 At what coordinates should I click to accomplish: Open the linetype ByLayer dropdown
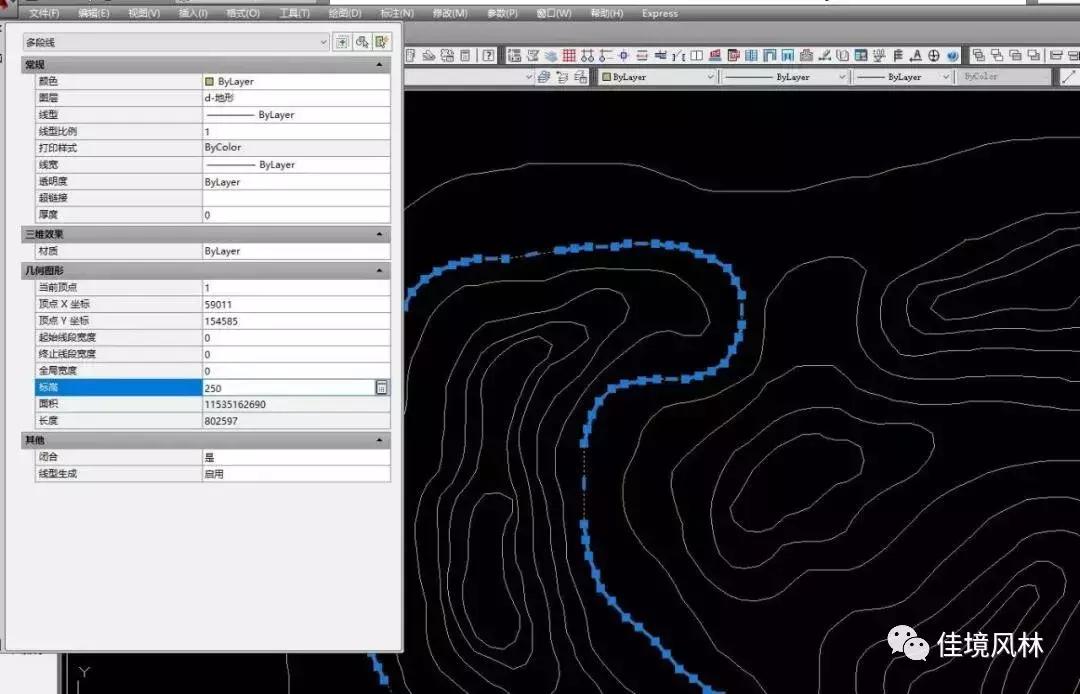pyautogui.click(x=843, y=76)
